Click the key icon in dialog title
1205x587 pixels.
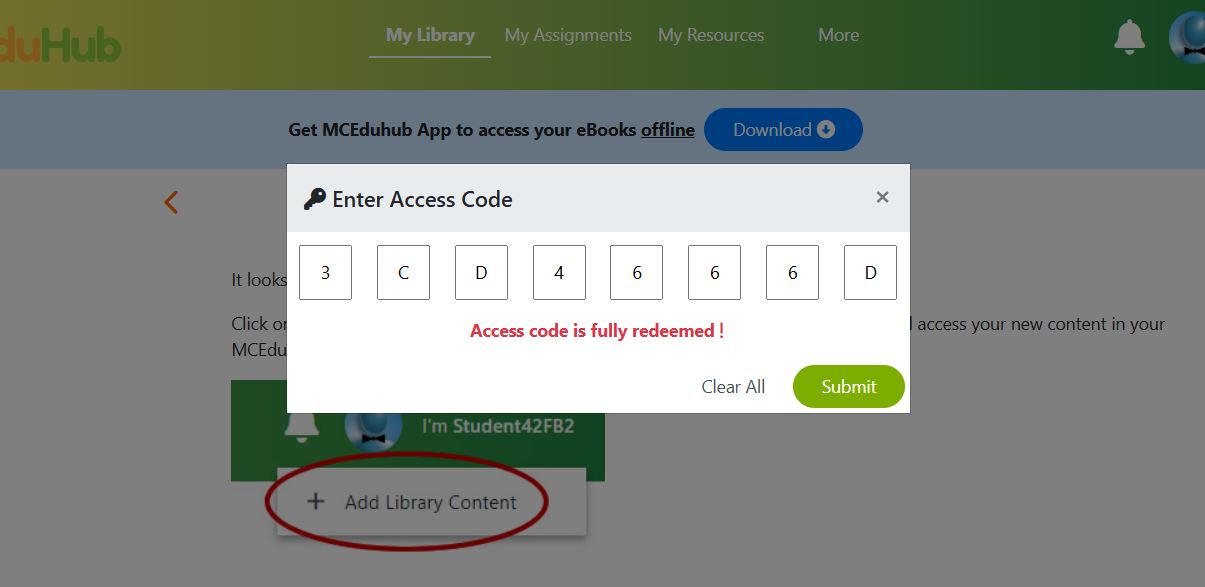coord(314,199)
